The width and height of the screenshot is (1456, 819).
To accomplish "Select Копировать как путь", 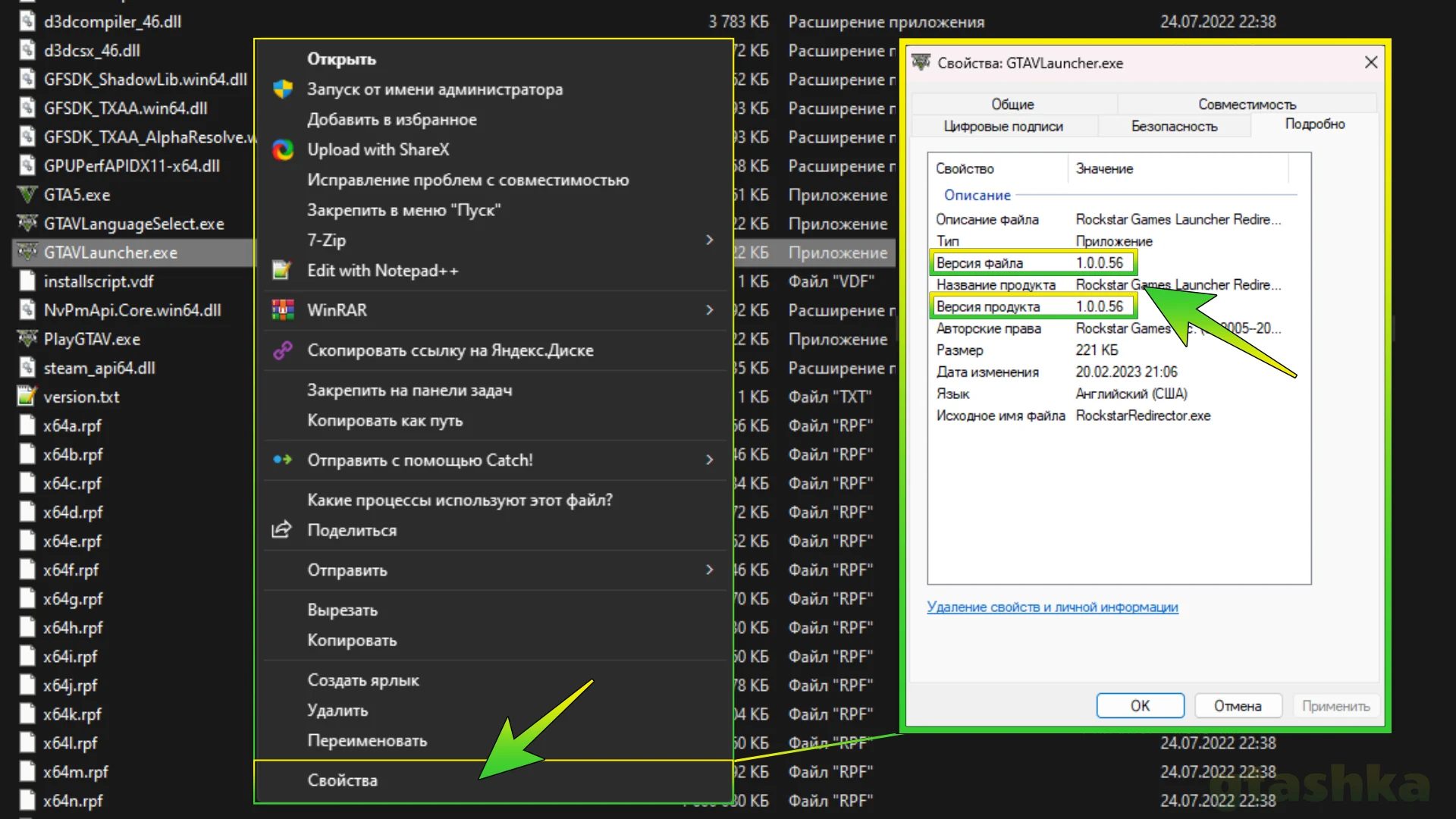I will point(385,421).
